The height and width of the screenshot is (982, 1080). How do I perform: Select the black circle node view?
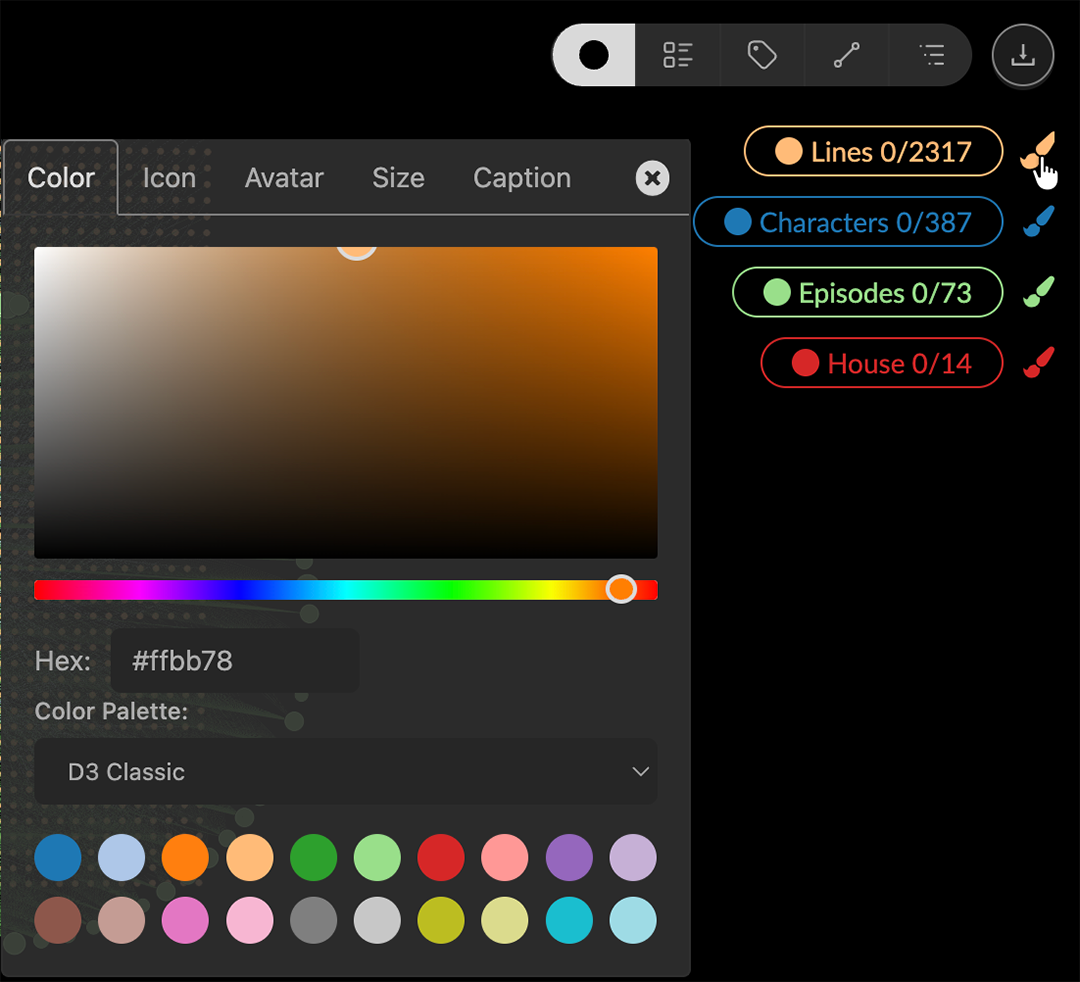tap(594, 55)
